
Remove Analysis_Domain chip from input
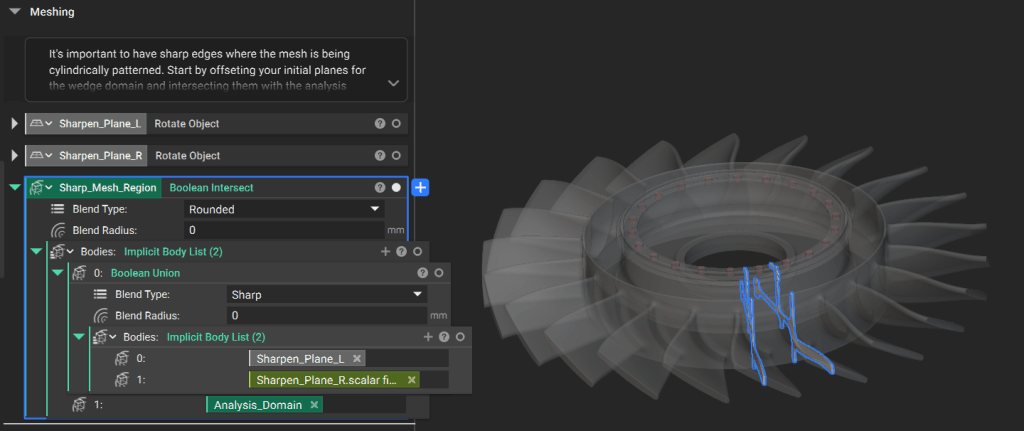(314, 405)
